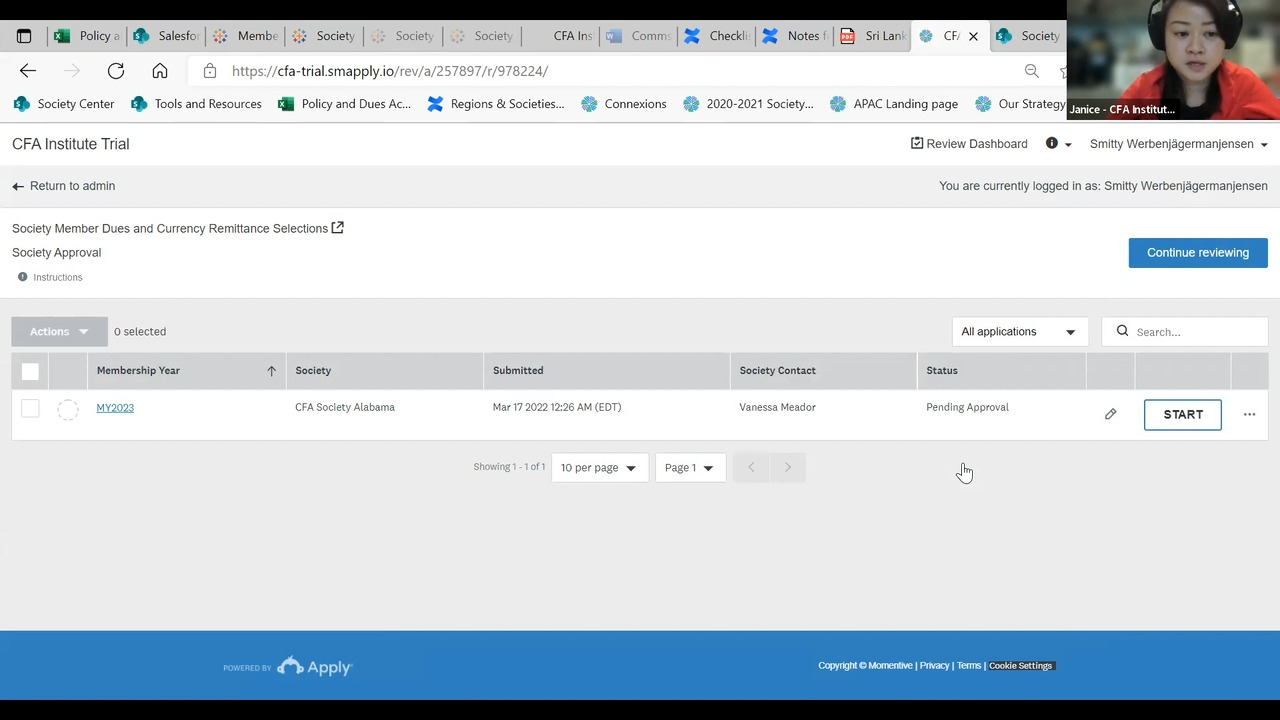Screen dimensions: 1280x720
Task: Click the lock icon in address bar
Action: click(209, 71)
